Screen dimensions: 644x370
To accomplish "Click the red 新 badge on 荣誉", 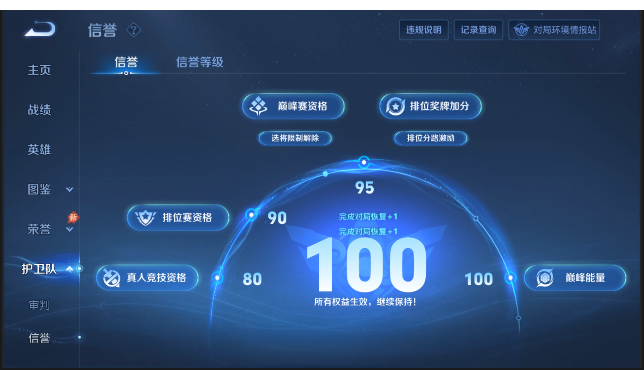I will [x=73, y=217].
